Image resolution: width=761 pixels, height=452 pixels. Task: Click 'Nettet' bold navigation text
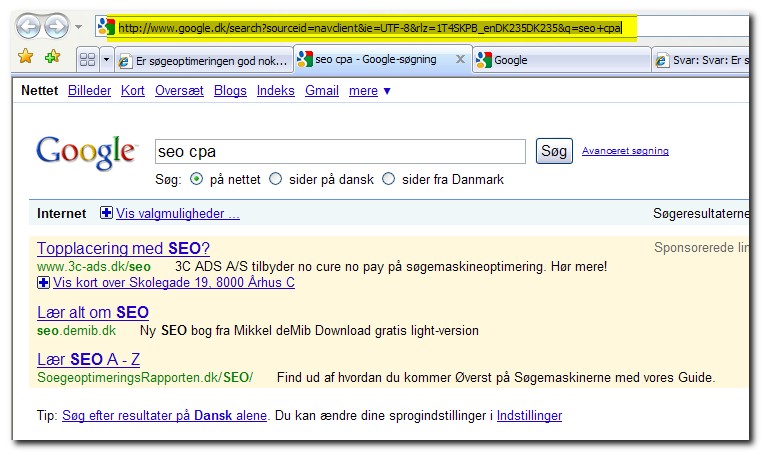click(39, 91)
